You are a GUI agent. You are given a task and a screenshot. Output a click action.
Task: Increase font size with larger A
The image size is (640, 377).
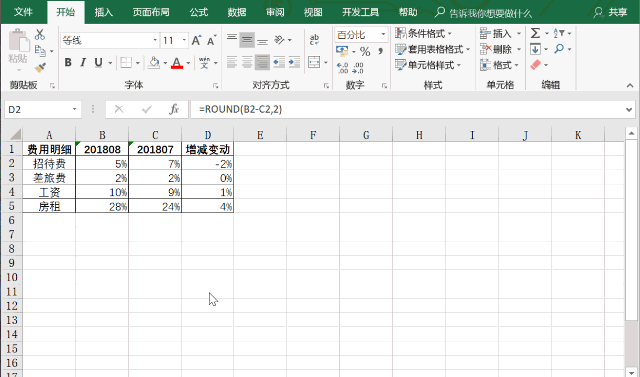pyautogui.click(x=196, y=40)
